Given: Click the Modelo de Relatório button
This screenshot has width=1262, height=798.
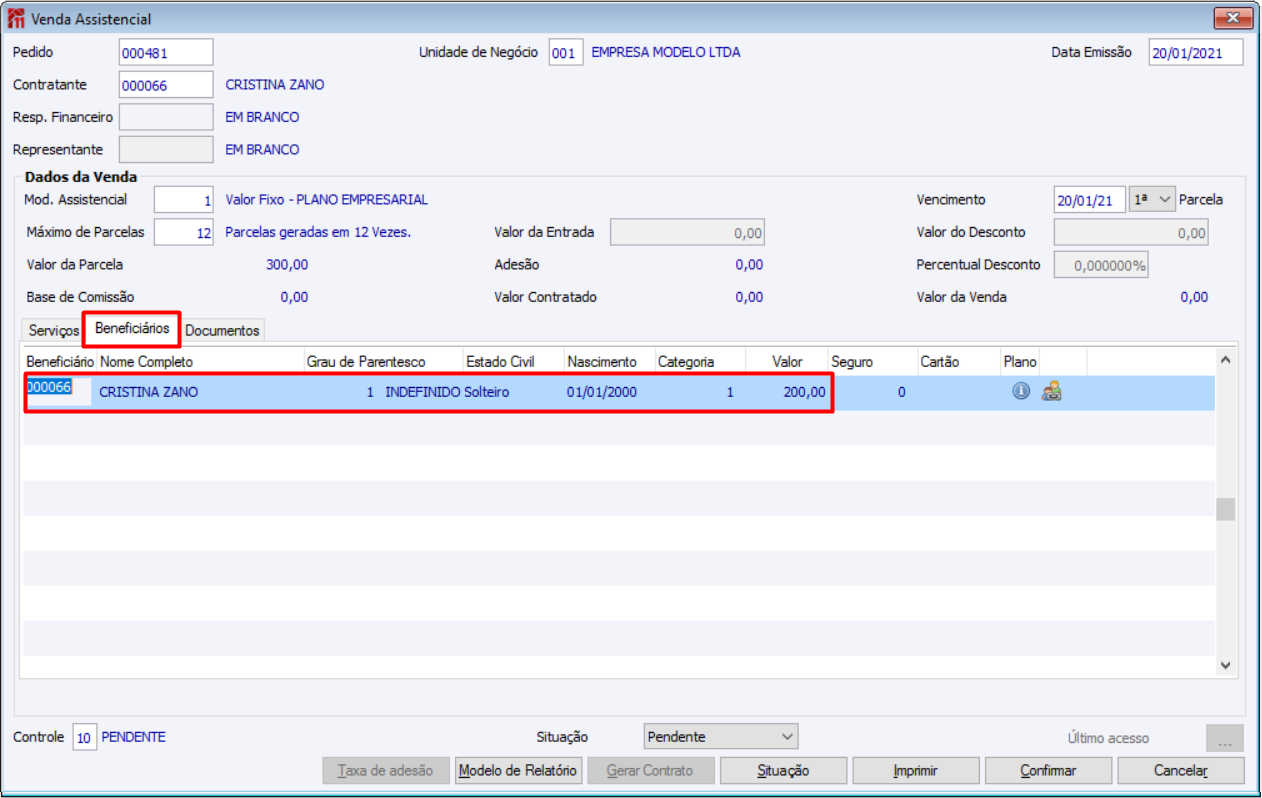Looking at the screenshot, I should [518, 771].
